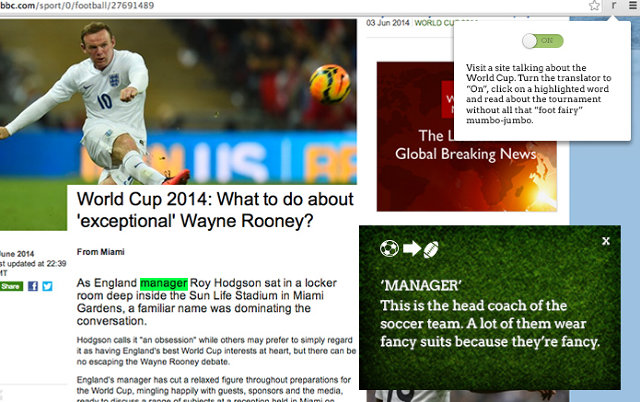The image size is (640, 402).
Task: Turn off the translator ON switch
Action: [543, 41]
